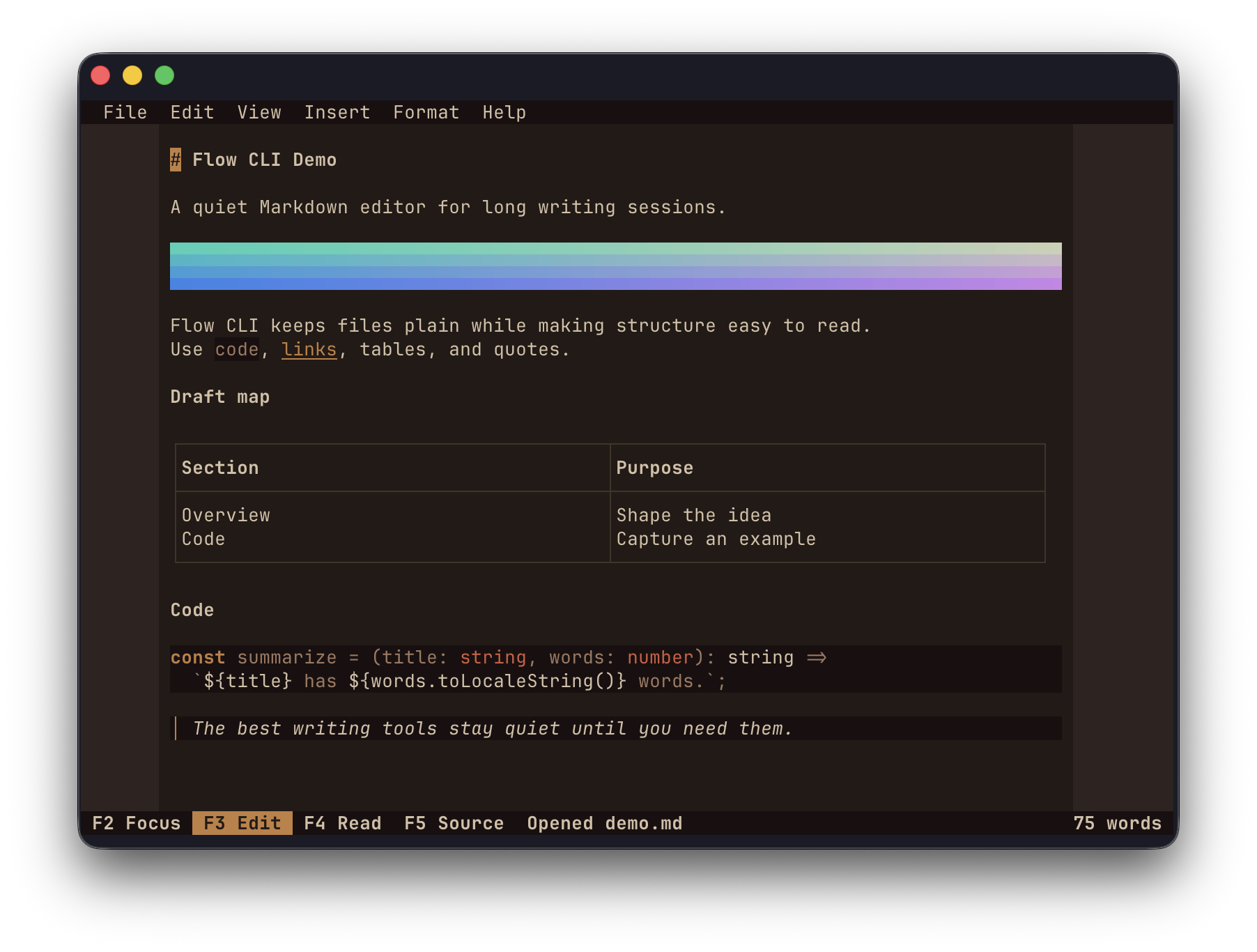1257x952 pixels.
Task: Follow the underlined links hyperlink
Action: coord(309,349)
